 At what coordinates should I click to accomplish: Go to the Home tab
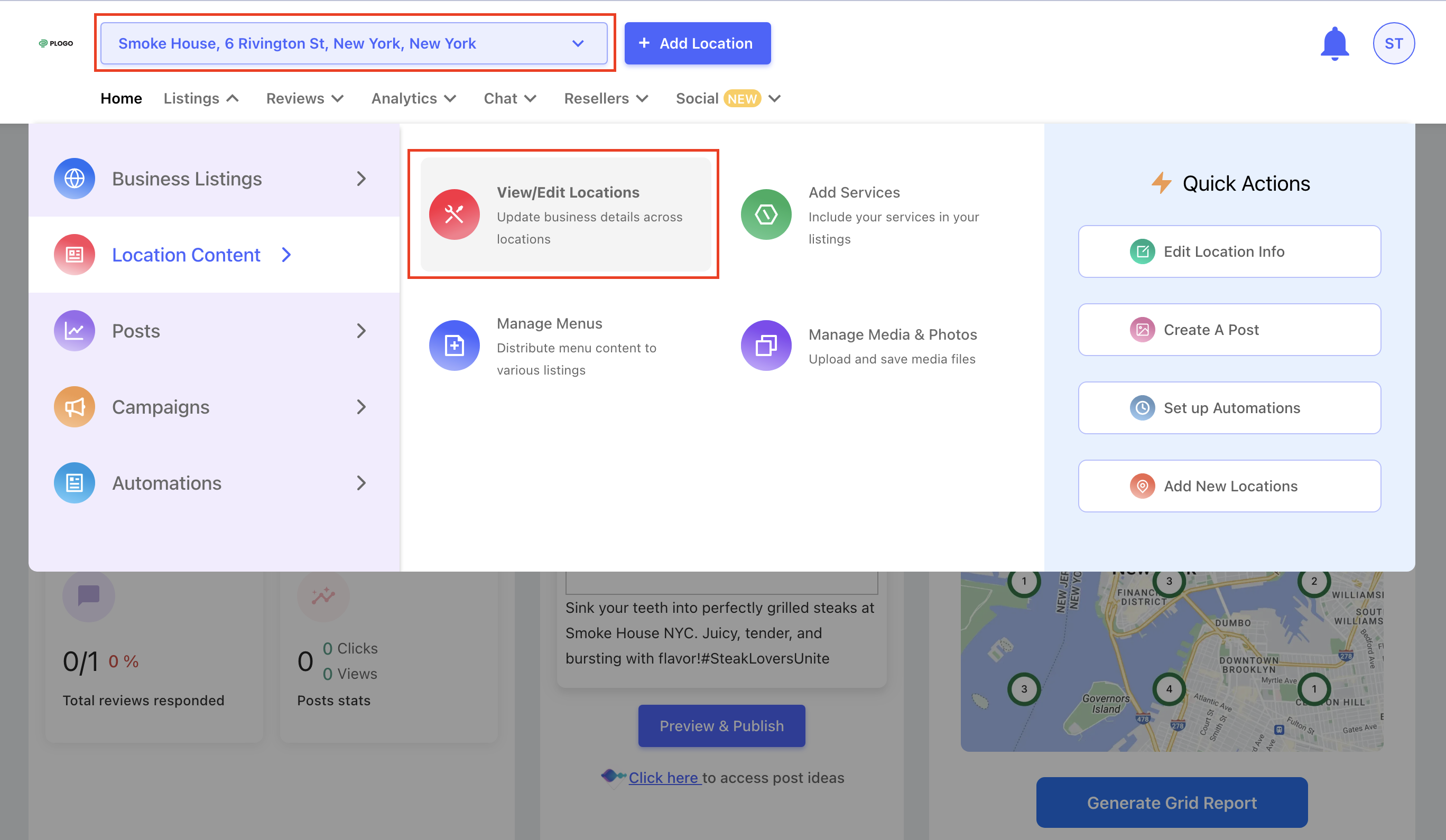point(121,99)
